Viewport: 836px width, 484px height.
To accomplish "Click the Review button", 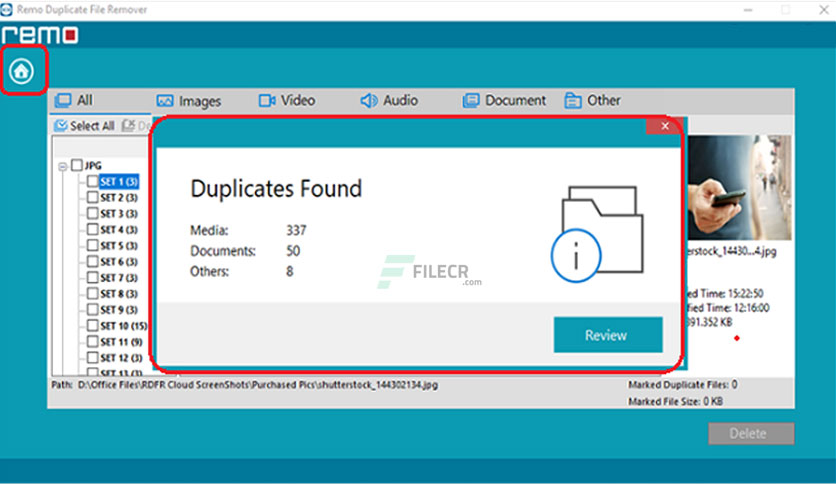I will coord(608,335).
